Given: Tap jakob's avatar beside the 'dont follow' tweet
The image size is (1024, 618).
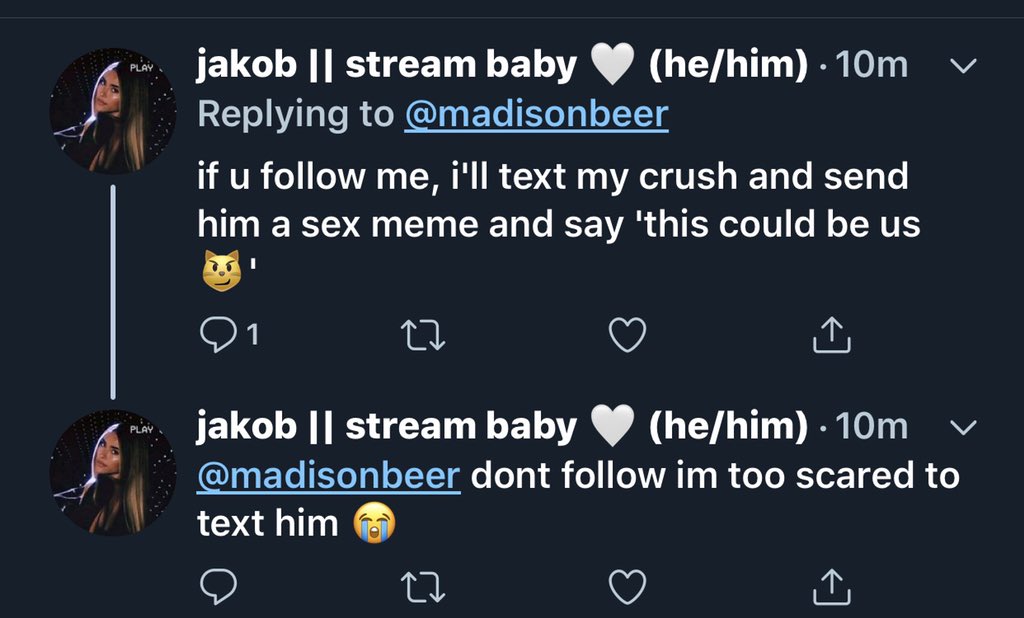Looking at the screenshot, I should coord(113,472).
